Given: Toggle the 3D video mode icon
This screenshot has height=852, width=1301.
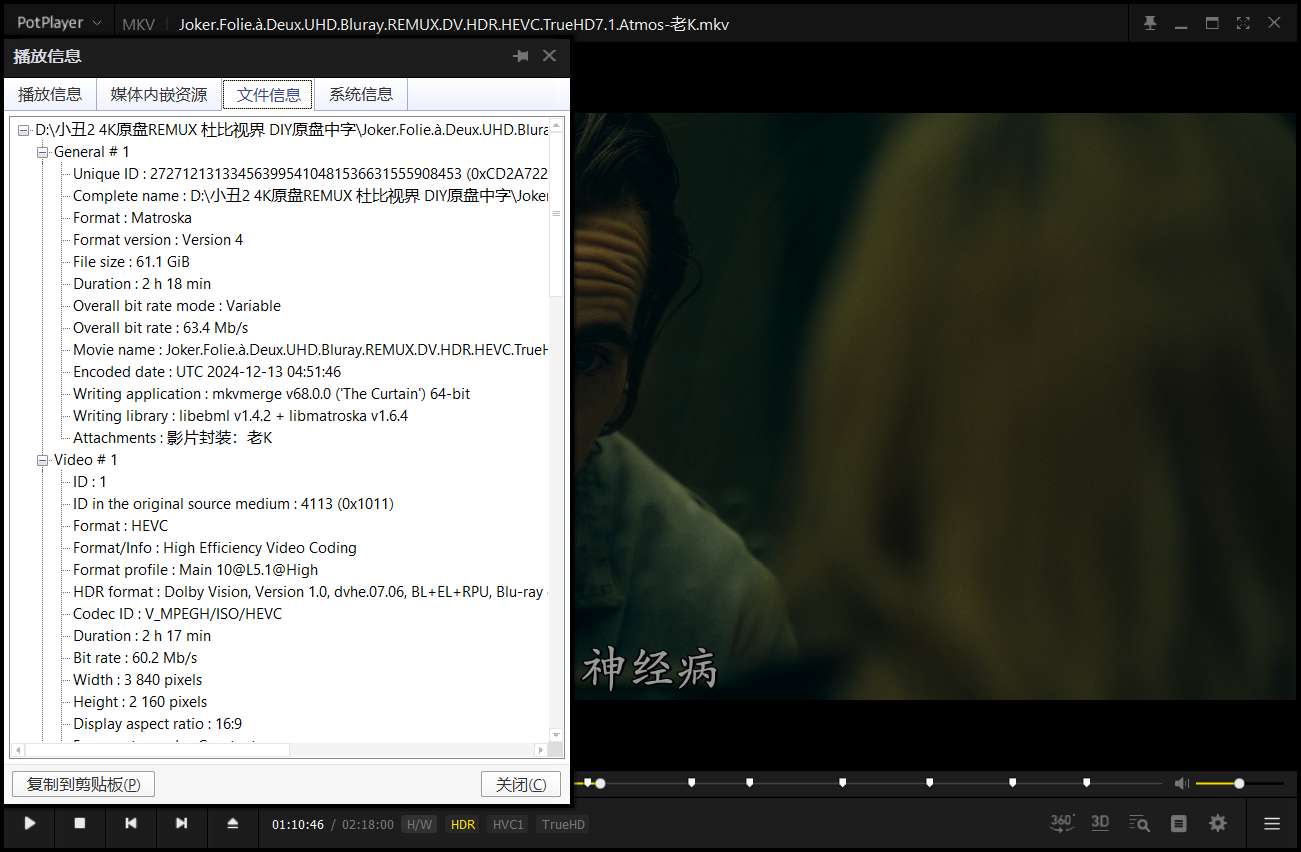Looking at the screenshot, I should [1100, 823].
